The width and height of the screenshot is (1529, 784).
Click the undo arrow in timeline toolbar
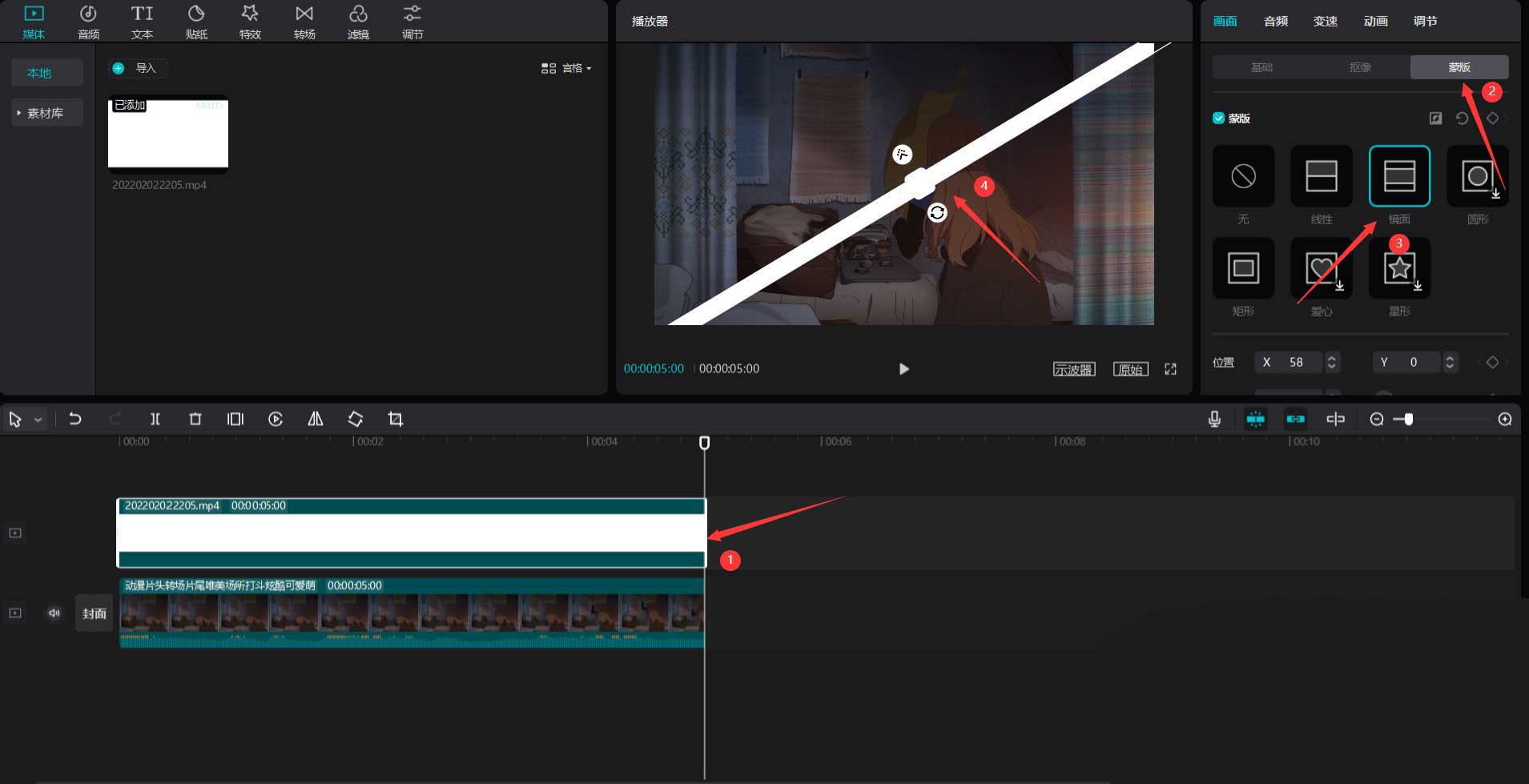(75, 419)
